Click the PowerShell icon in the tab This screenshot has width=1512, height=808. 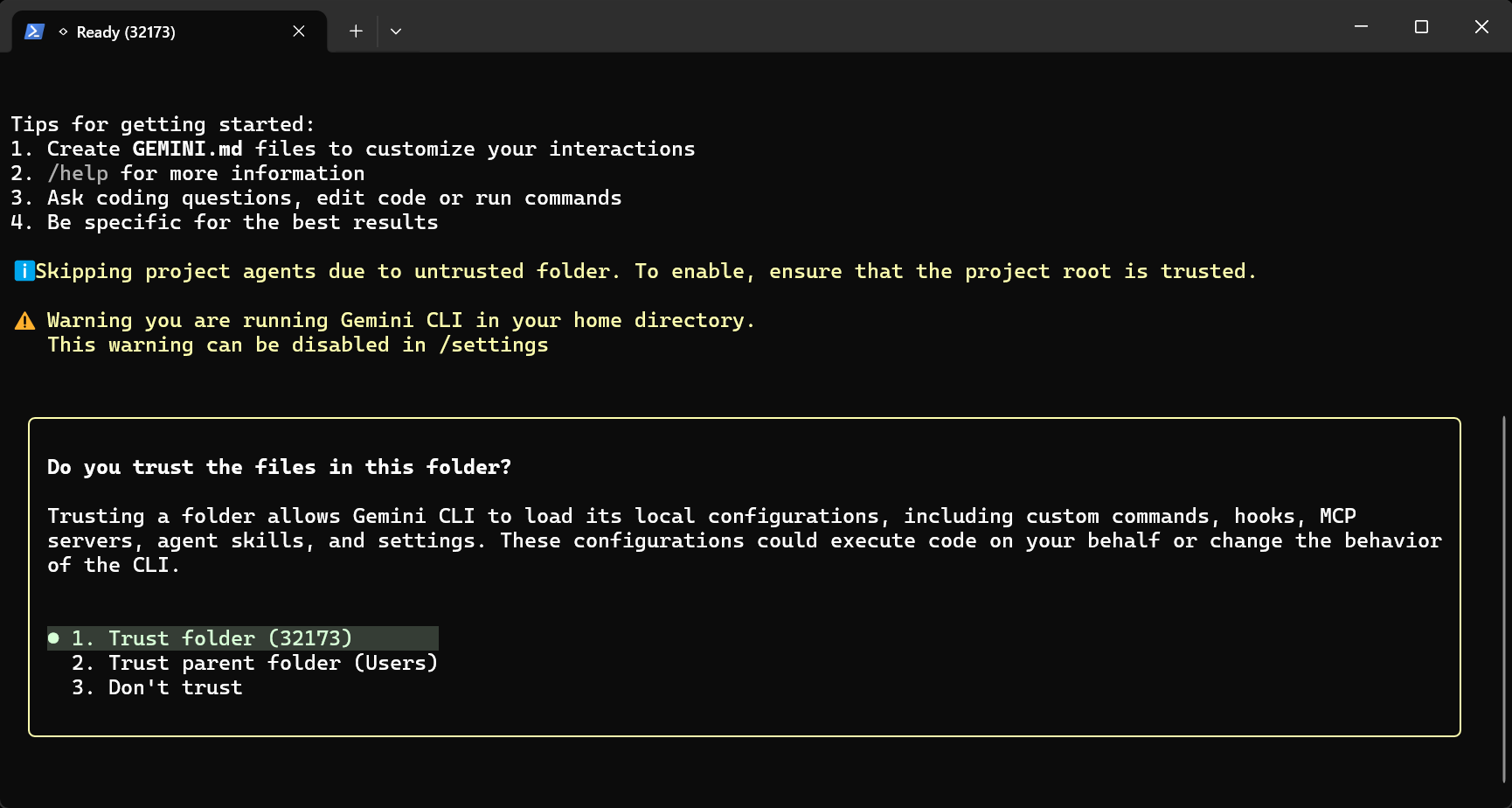(34, 31)
